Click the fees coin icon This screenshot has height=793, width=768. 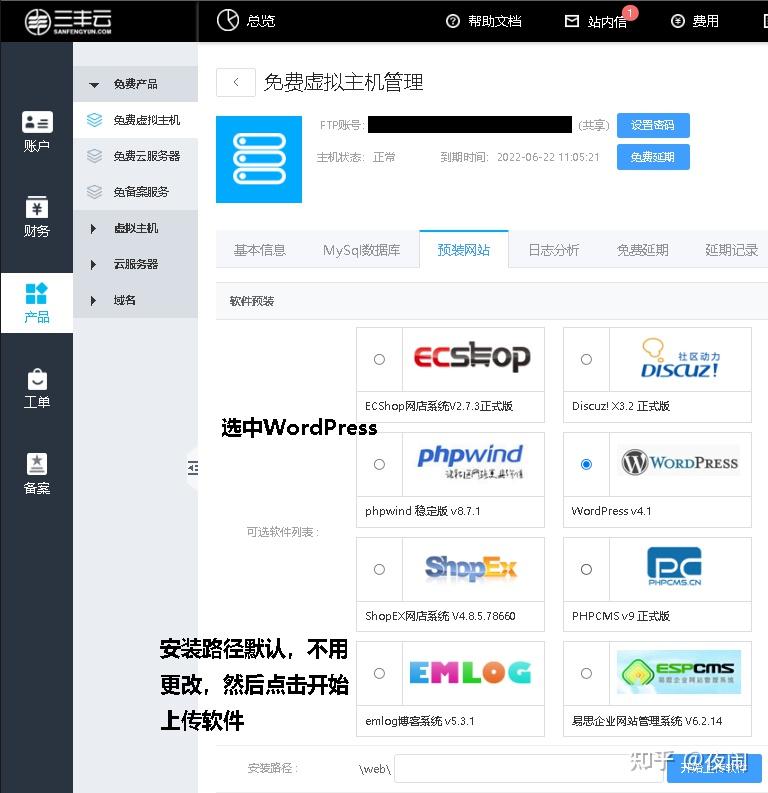click(677, 21)
